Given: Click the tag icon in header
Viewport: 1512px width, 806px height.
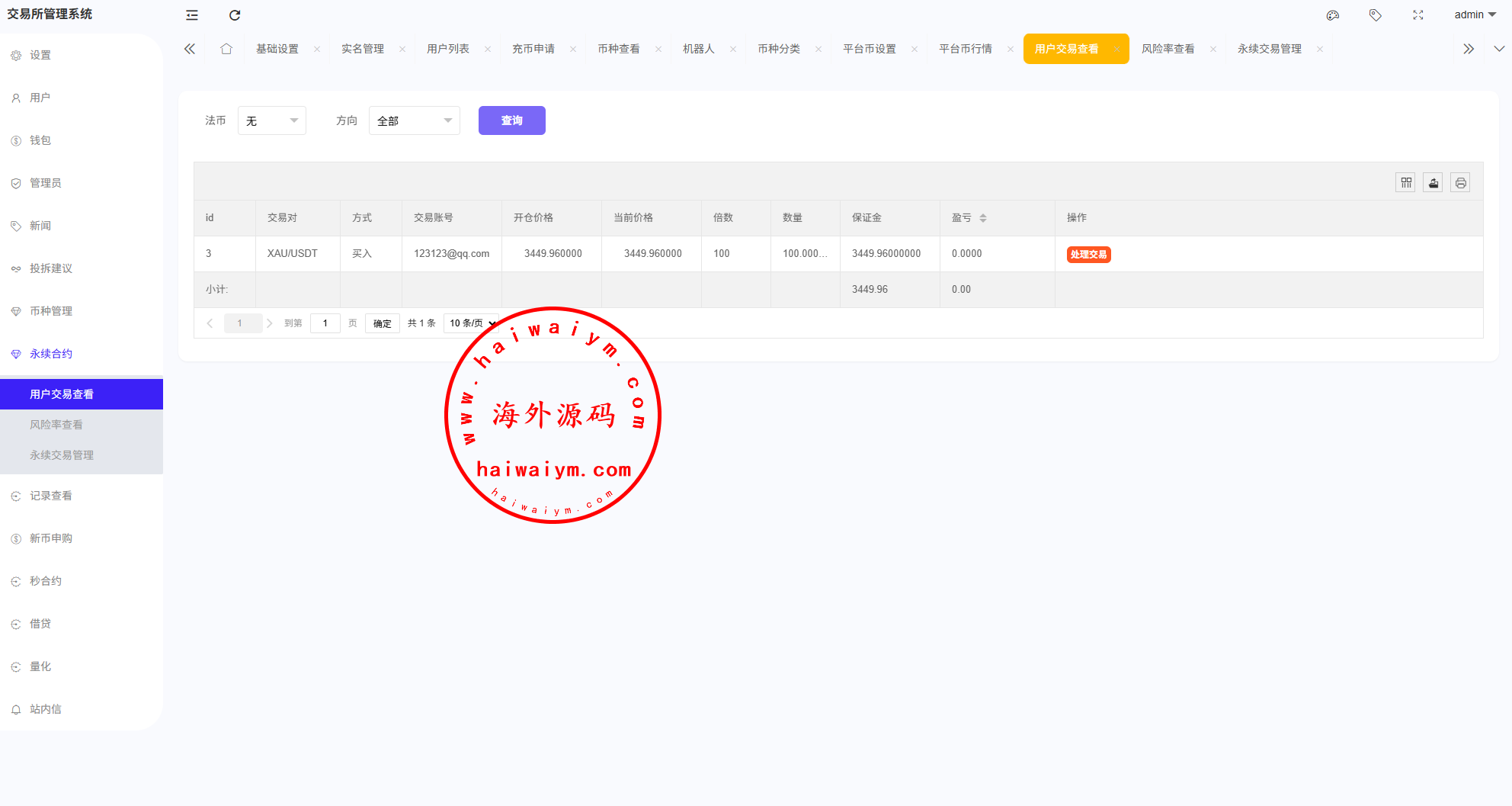Looking at the screenshot, I should (1376, 15).
